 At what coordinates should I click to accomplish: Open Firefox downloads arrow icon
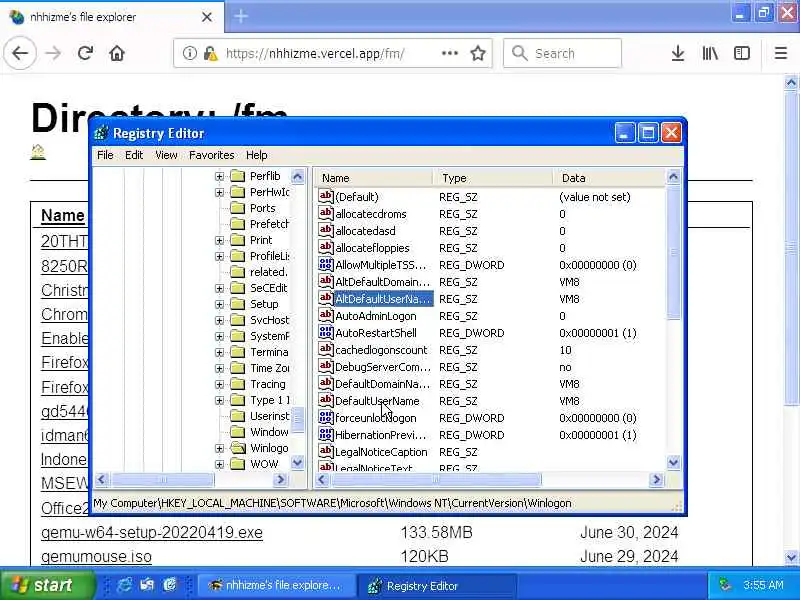pyautogui.click(x=678, y=53)
